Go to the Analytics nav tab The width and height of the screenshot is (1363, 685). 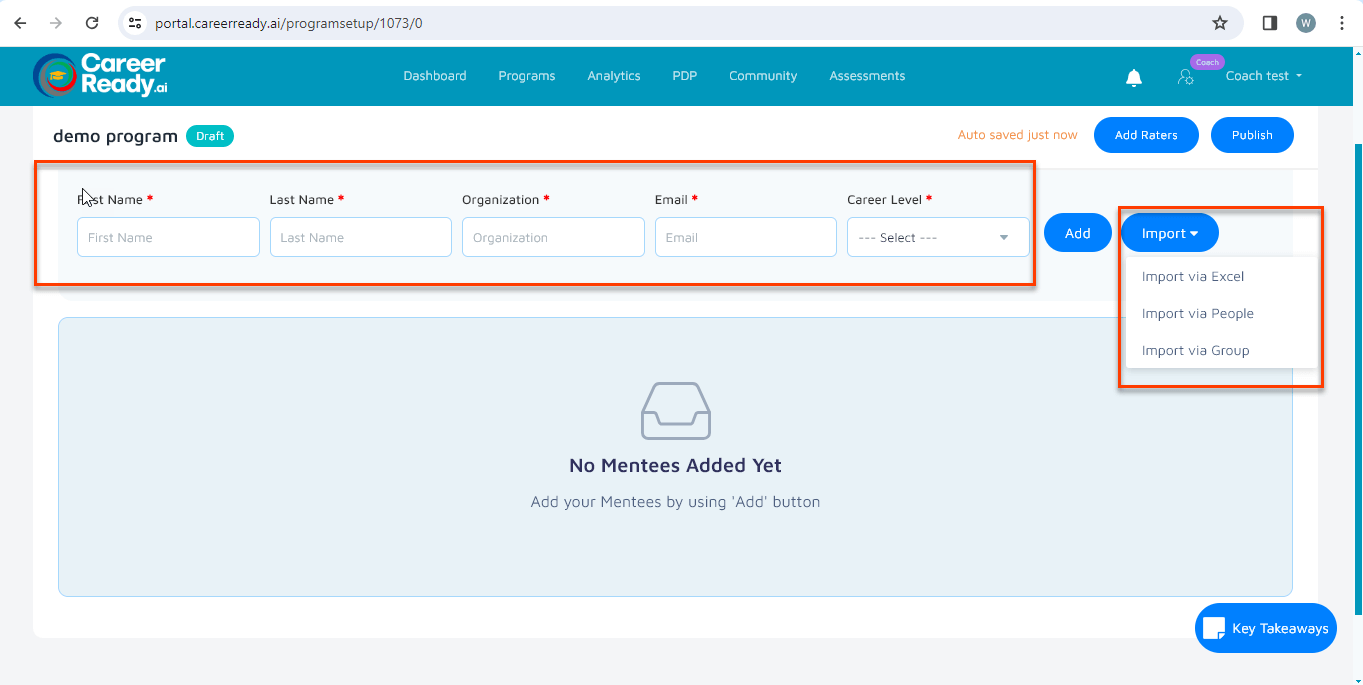613,76
